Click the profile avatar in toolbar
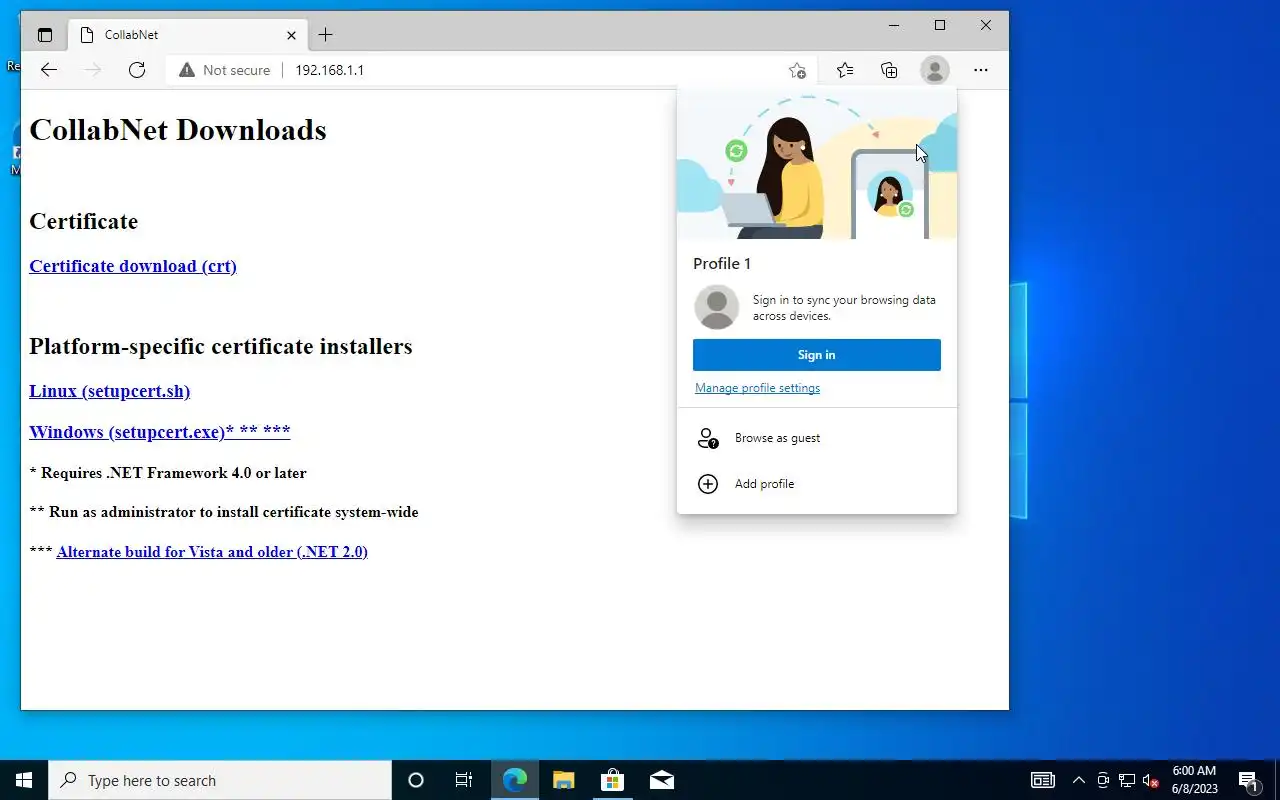The image size is (1280, 800). click(x=934, y=70)
